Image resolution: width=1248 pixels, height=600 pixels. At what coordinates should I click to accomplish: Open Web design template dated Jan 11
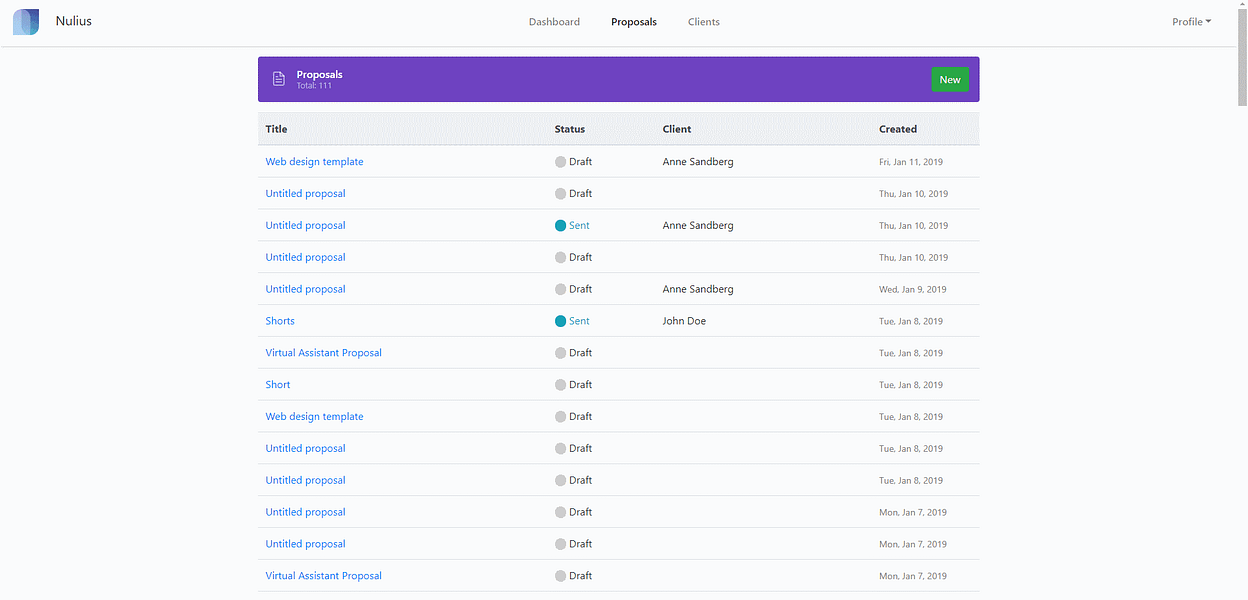pos(314,162)
